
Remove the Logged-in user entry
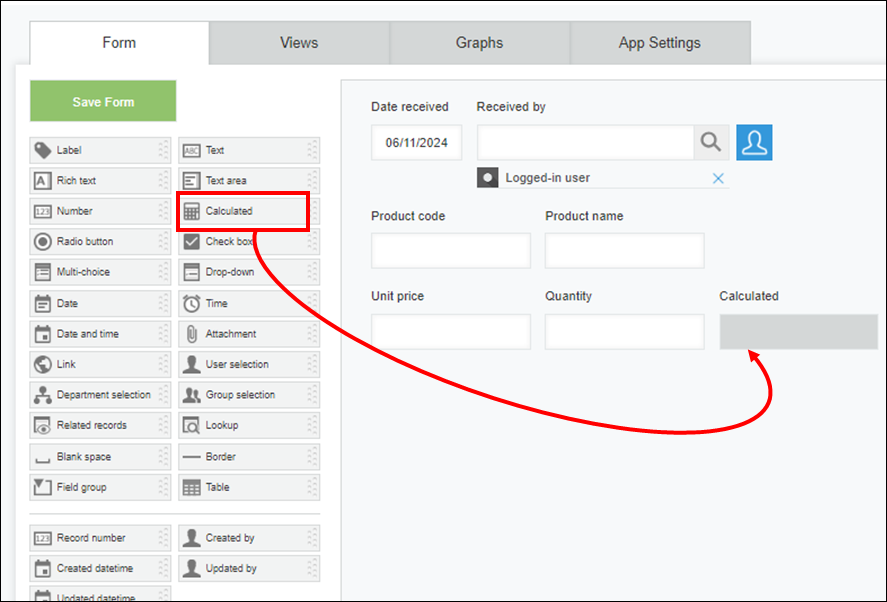[x=718, y=177]
